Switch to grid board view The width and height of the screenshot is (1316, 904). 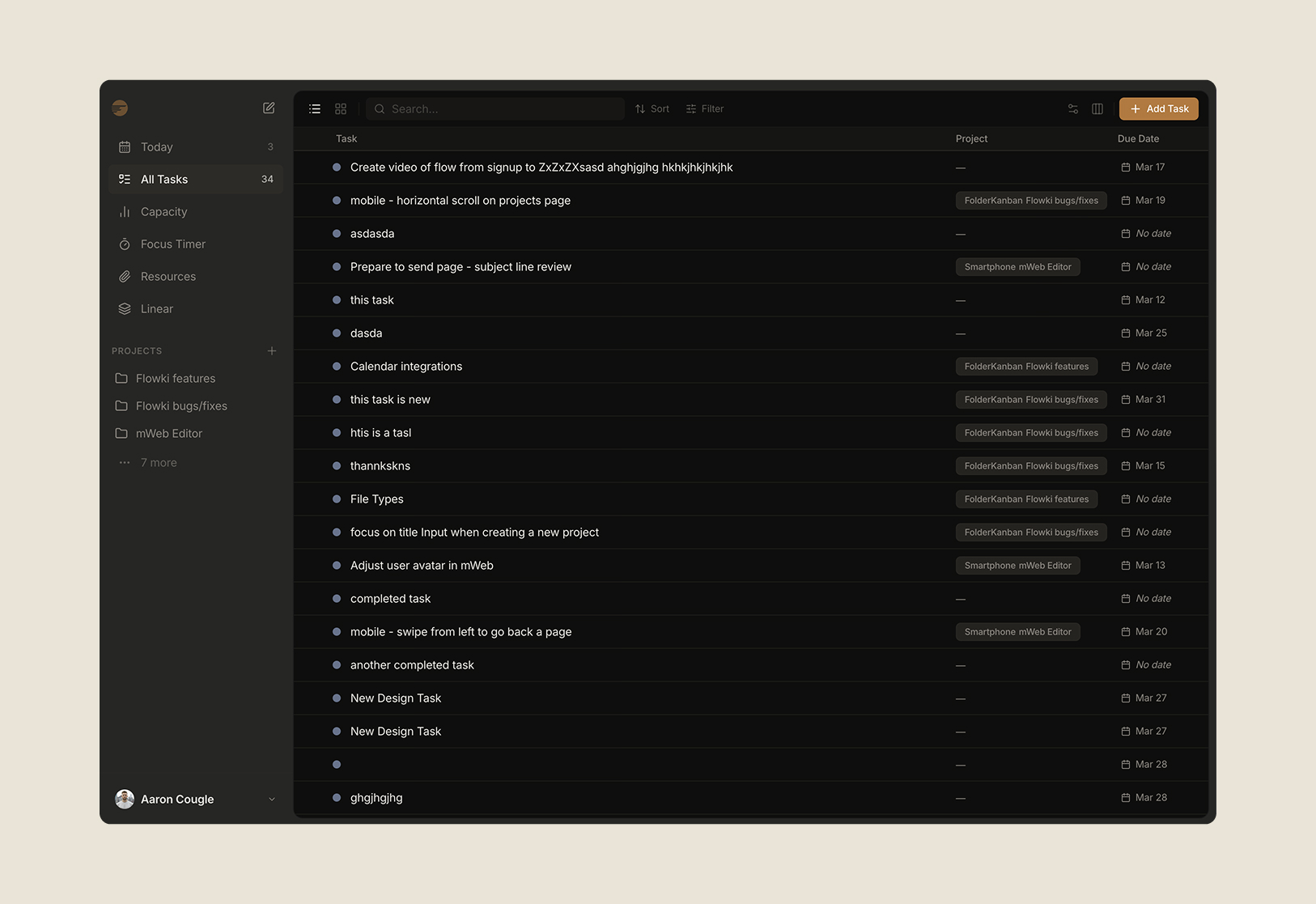pos(341,109)
